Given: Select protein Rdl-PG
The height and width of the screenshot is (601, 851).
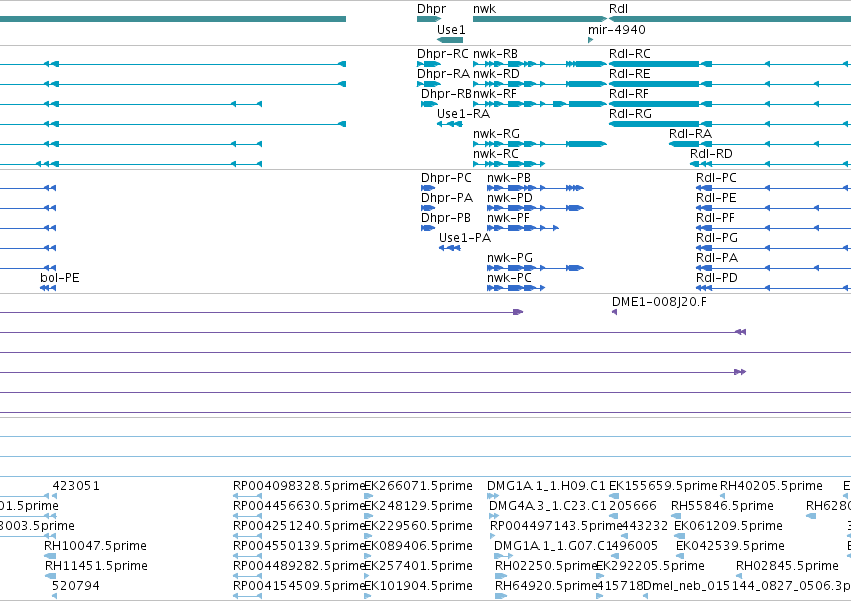Looking at the screenshot, I should pos(773,248).
